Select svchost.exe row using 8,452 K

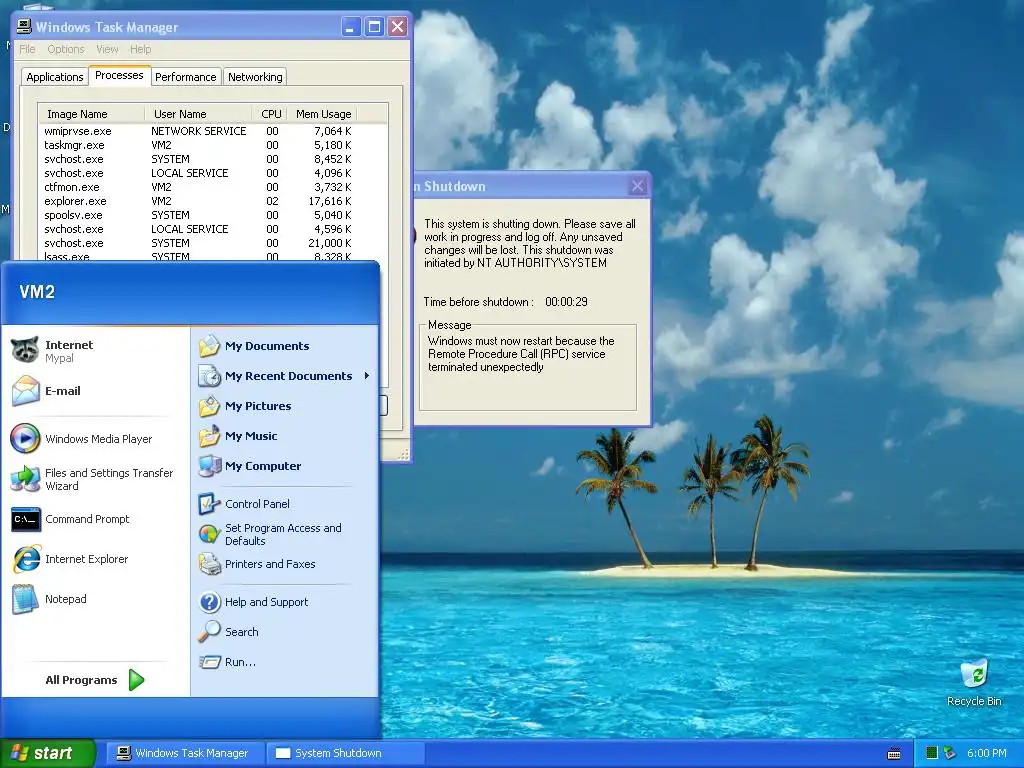[x=213, y=159]
